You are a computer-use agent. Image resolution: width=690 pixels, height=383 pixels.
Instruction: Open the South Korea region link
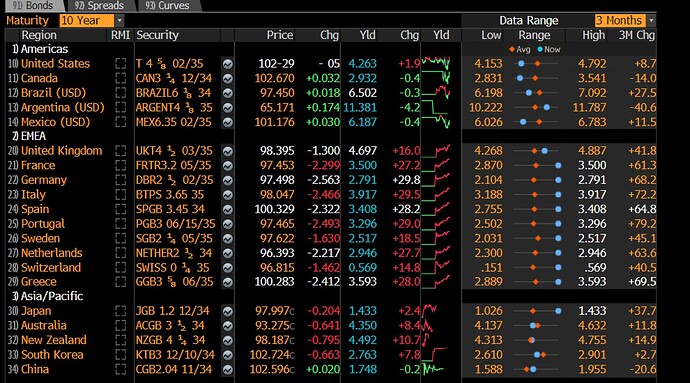tap(52, 355)
